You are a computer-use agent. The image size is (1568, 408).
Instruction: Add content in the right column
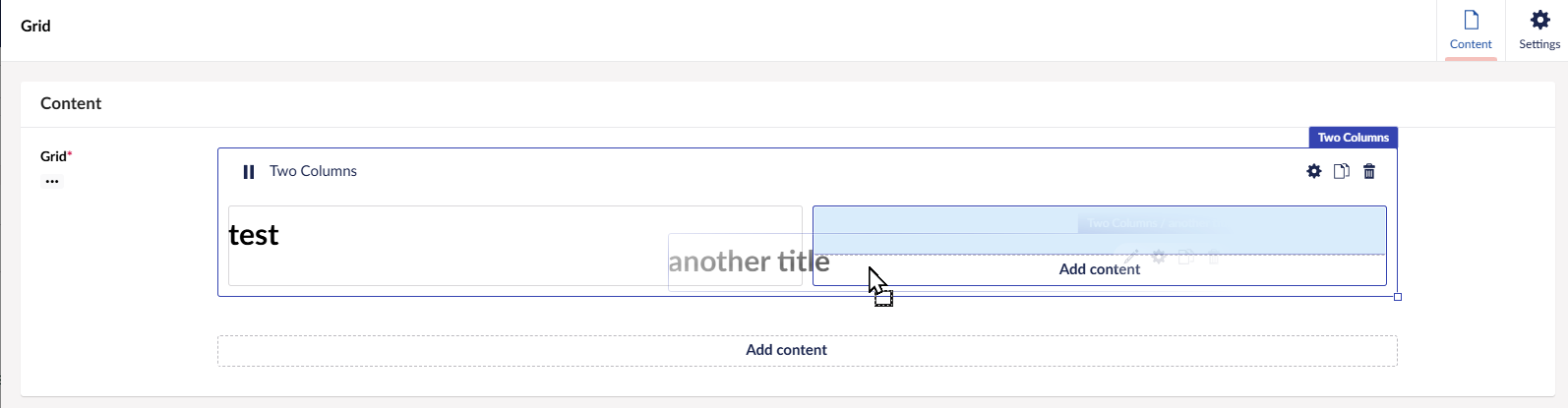[1099, 269]
